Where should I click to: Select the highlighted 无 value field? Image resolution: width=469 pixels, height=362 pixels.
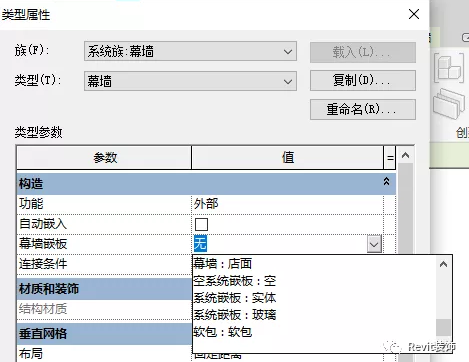coord(200,244)
